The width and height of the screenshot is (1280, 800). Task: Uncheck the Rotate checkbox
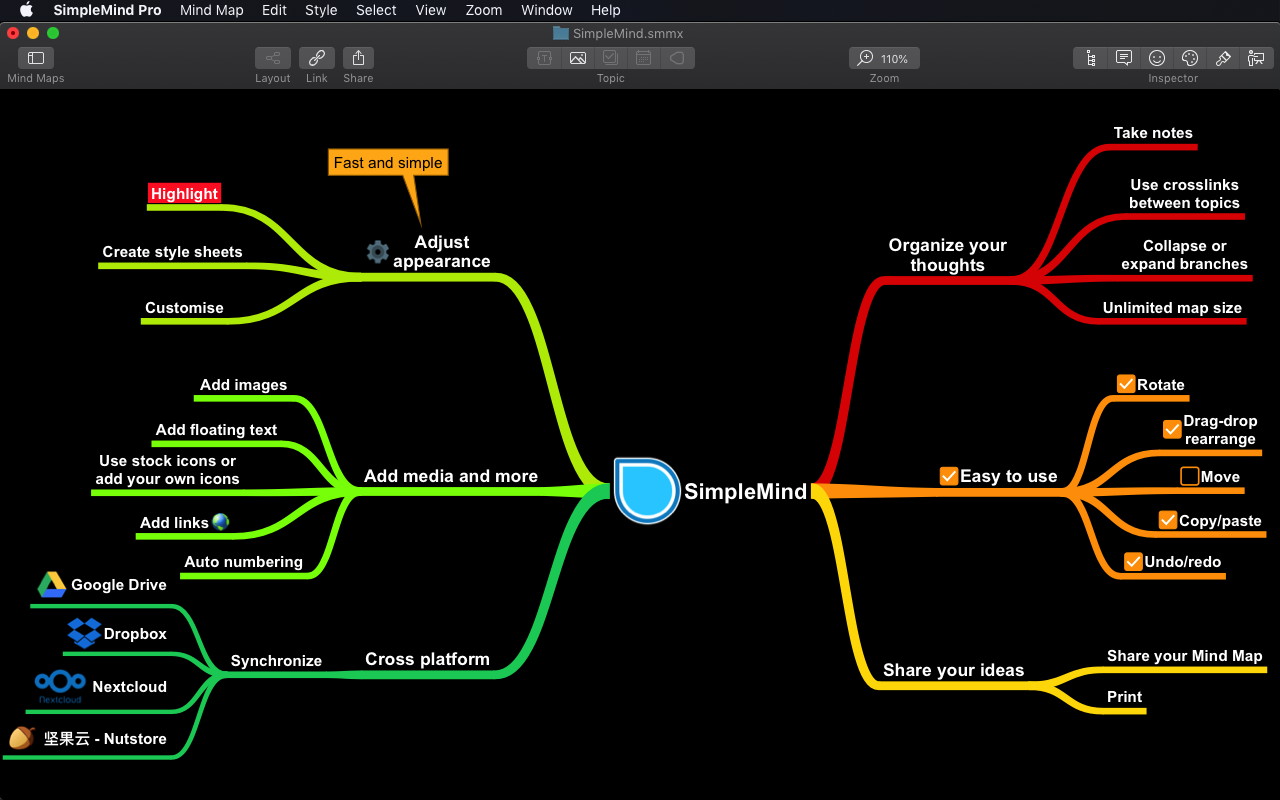[x=1125, y=383]
